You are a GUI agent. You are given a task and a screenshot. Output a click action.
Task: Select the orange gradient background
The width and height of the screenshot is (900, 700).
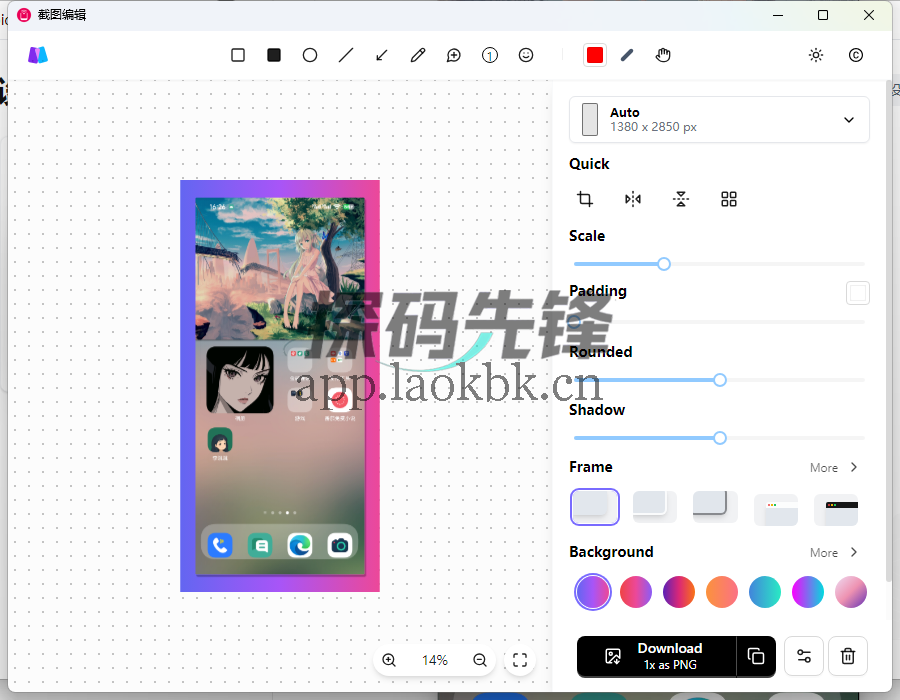(x=722, y=592)
